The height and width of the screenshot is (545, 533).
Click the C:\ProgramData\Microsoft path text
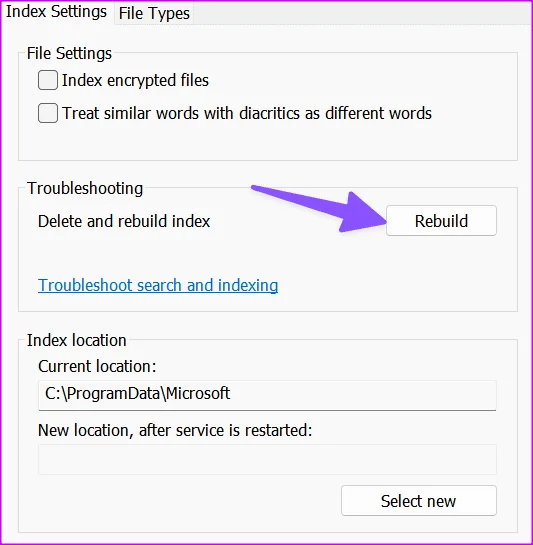(x=137, y=393)
